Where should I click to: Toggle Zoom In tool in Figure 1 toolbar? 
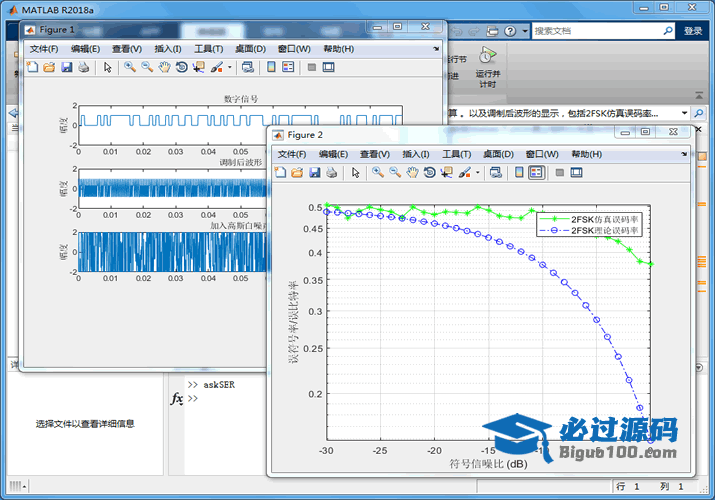[130, 67]
